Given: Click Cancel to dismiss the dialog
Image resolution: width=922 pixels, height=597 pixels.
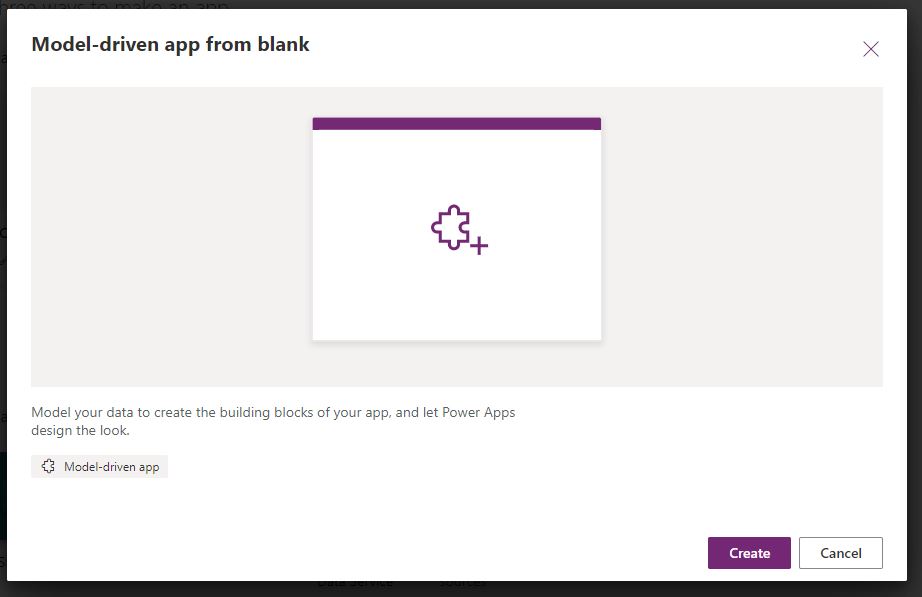Looking at the screenshot, I should tap(840, 552).
